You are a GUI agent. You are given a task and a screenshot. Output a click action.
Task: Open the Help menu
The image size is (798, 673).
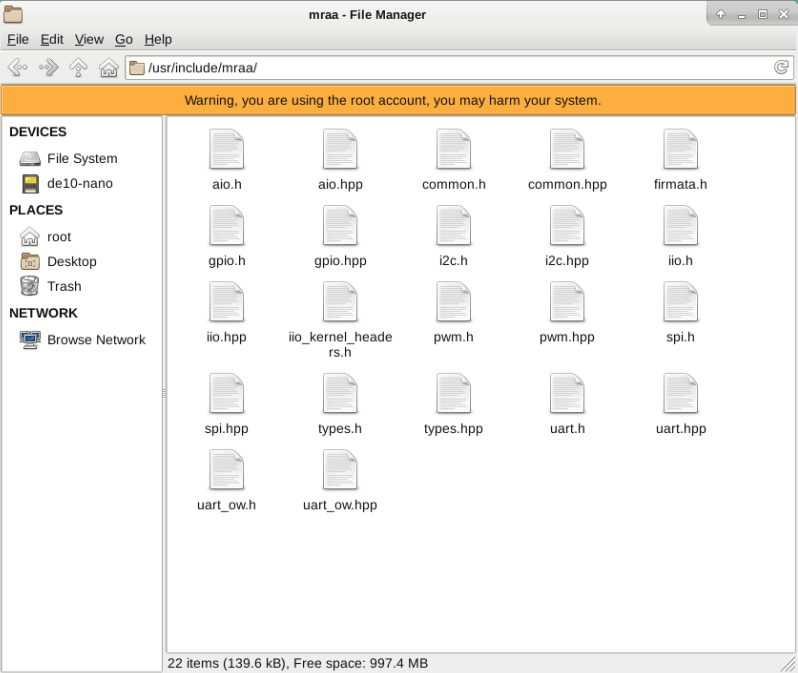click(158, 39)
